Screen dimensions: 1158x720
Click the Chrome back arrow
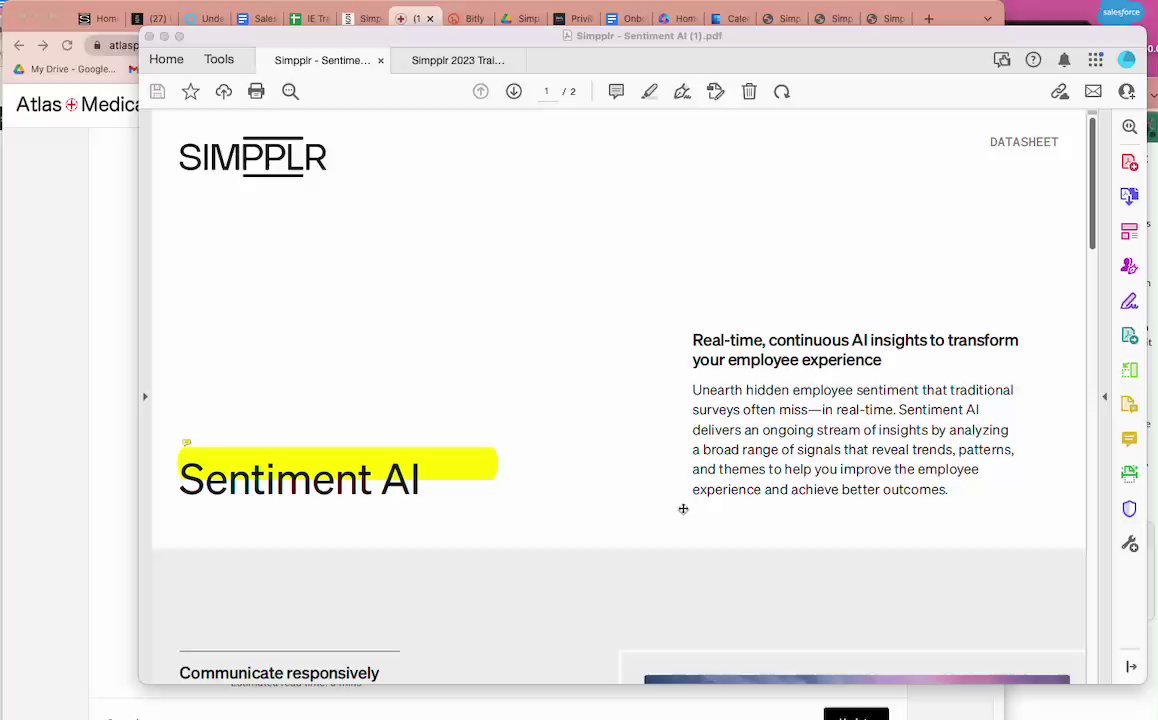coord(19,46)
